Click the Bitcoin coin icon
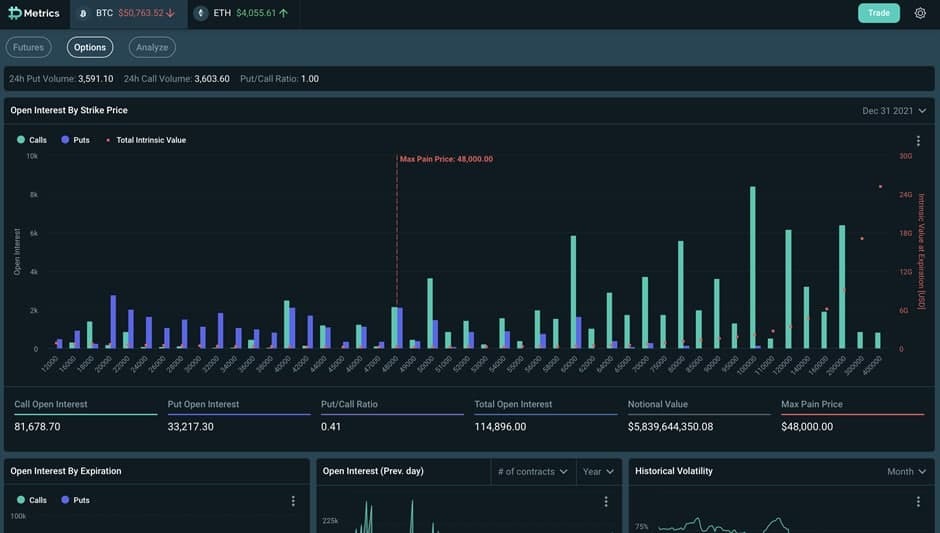This screenshot has width=940, height=533. coord(83,13)
